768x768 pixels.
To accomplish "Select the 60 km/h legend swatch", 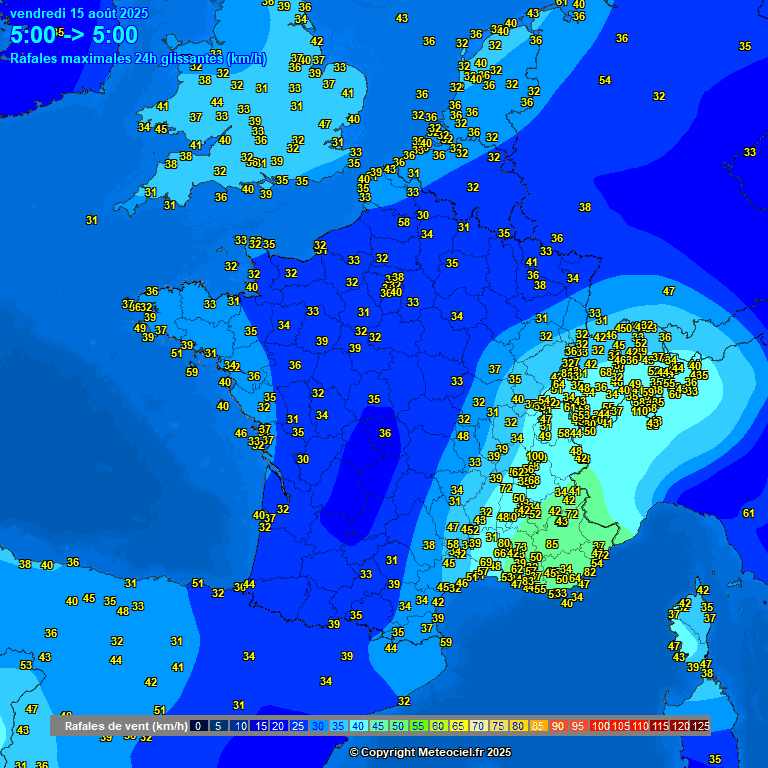I will [x=438, y=726].
